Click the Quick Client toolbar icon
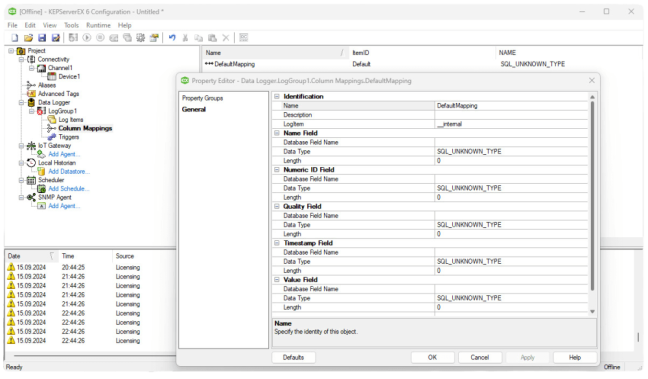The width and height of the screenshot is (648, 379). (x=243, y=38)
